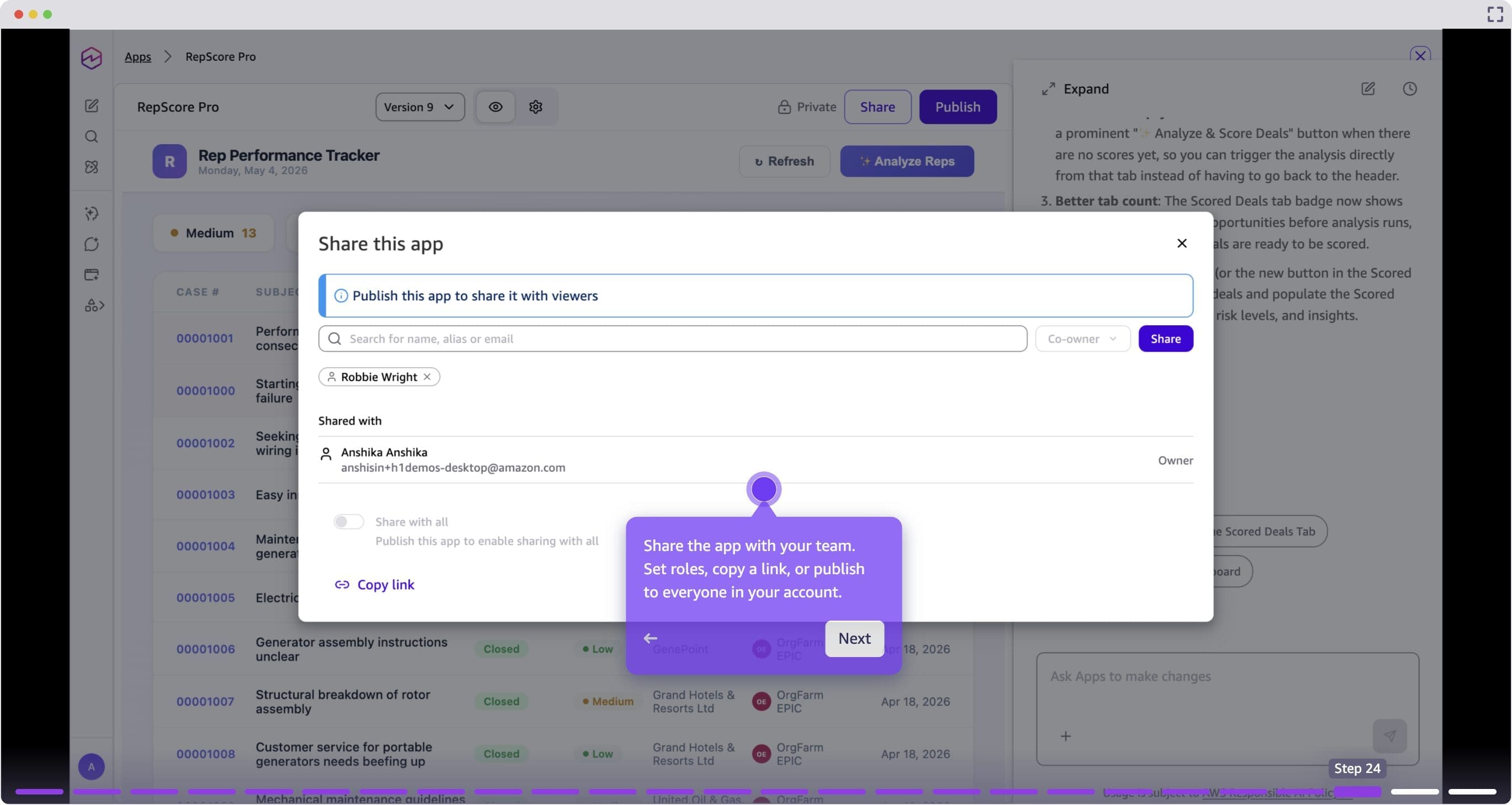Open chat history clock icon
The image size is (1512, 805).
tap(1410, 88)
